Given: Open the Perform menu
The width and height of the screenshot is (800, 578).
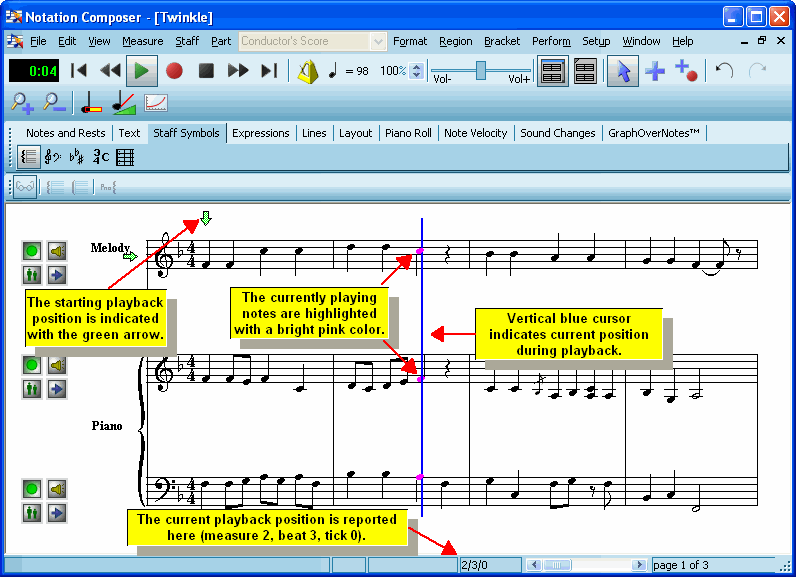Looking at the screenshot, I should [x=551, y=41].
